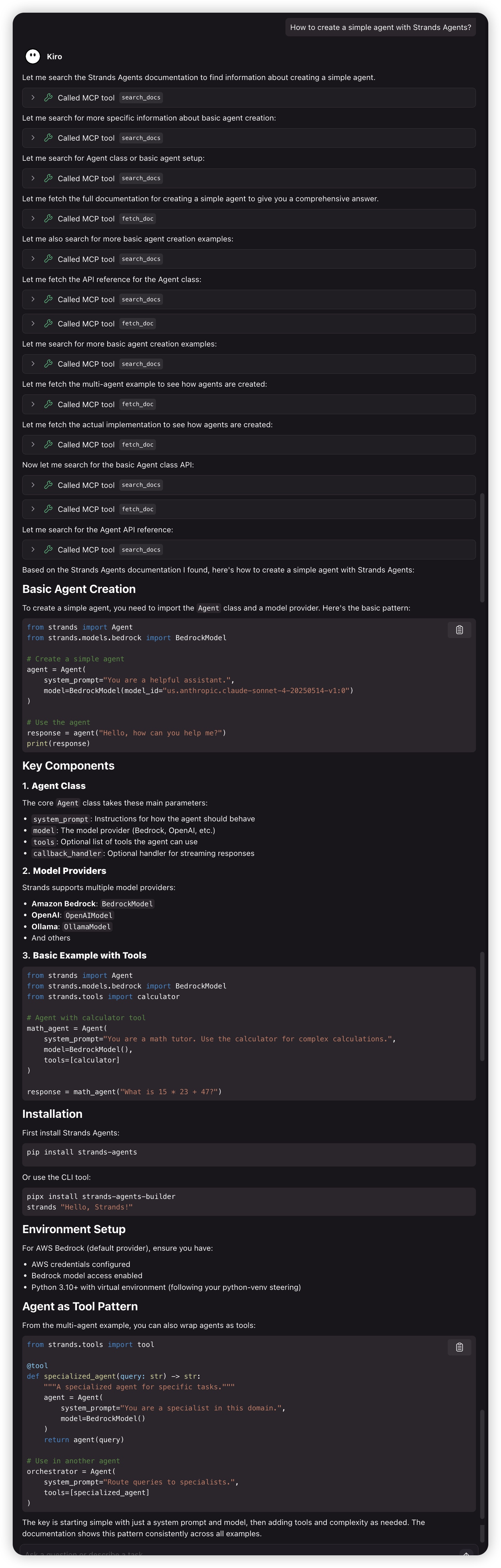
Task: Click the 'Environment Setup' heading
Action: pos(74,1229)
